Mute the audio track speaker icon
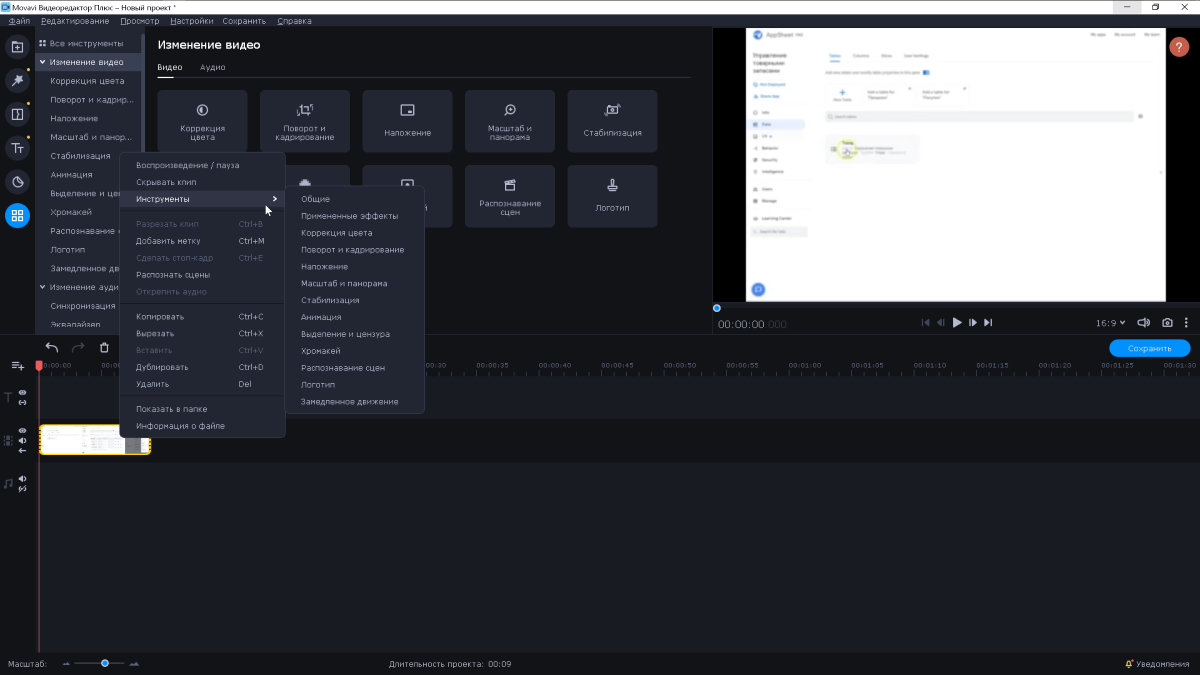The width and height of the screenshot is (1200, 675). tap(22, 479)
